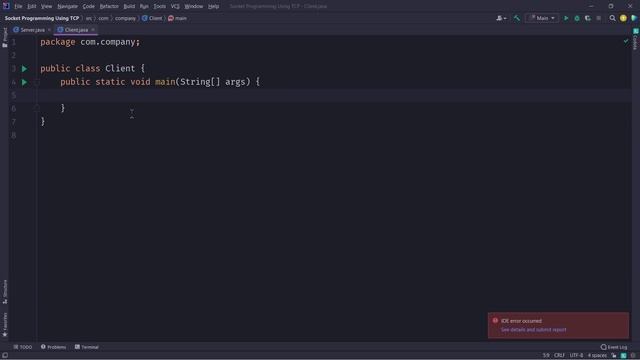Screen dimensions: 640x360
Task: Run the Main configuration with the green play icon
Action: 566,18
